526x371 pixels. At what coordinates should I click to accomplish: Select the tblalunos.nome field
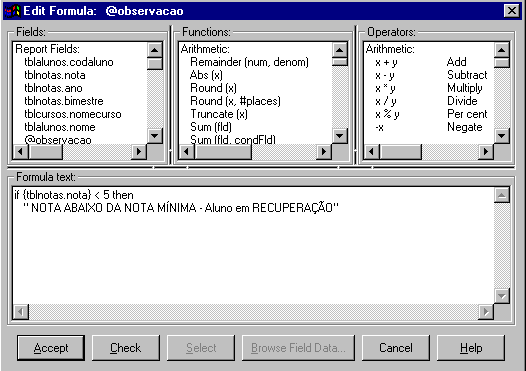tap(60, 127)
